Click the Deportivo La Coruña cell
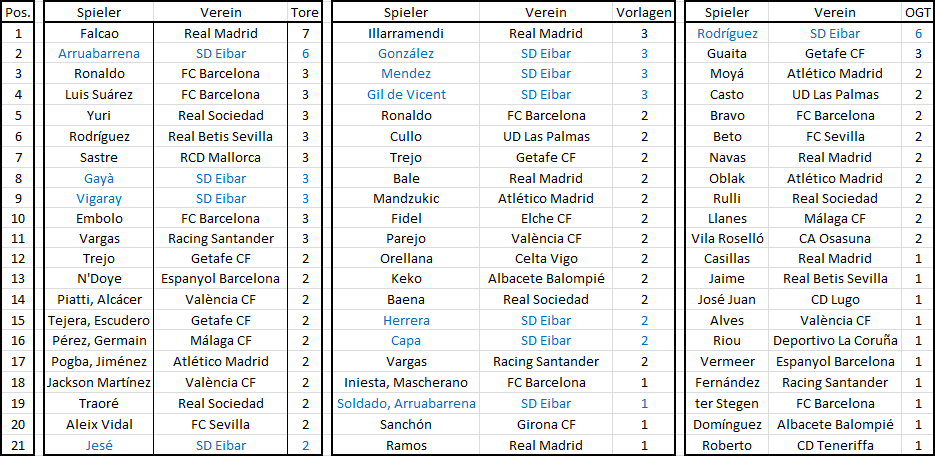 [835, 341]
